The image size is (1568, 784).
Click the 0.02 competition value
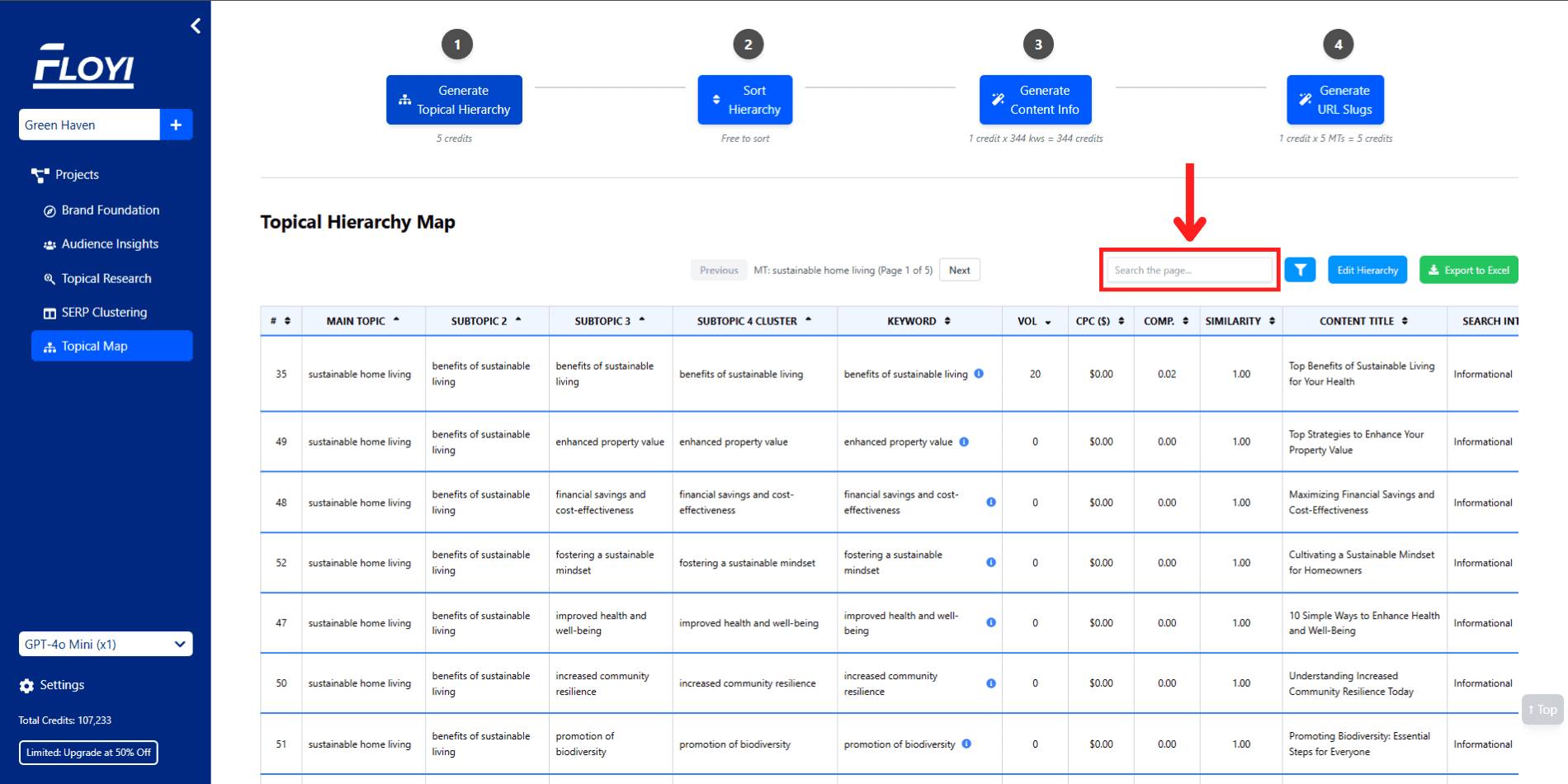coord(1167,374)
